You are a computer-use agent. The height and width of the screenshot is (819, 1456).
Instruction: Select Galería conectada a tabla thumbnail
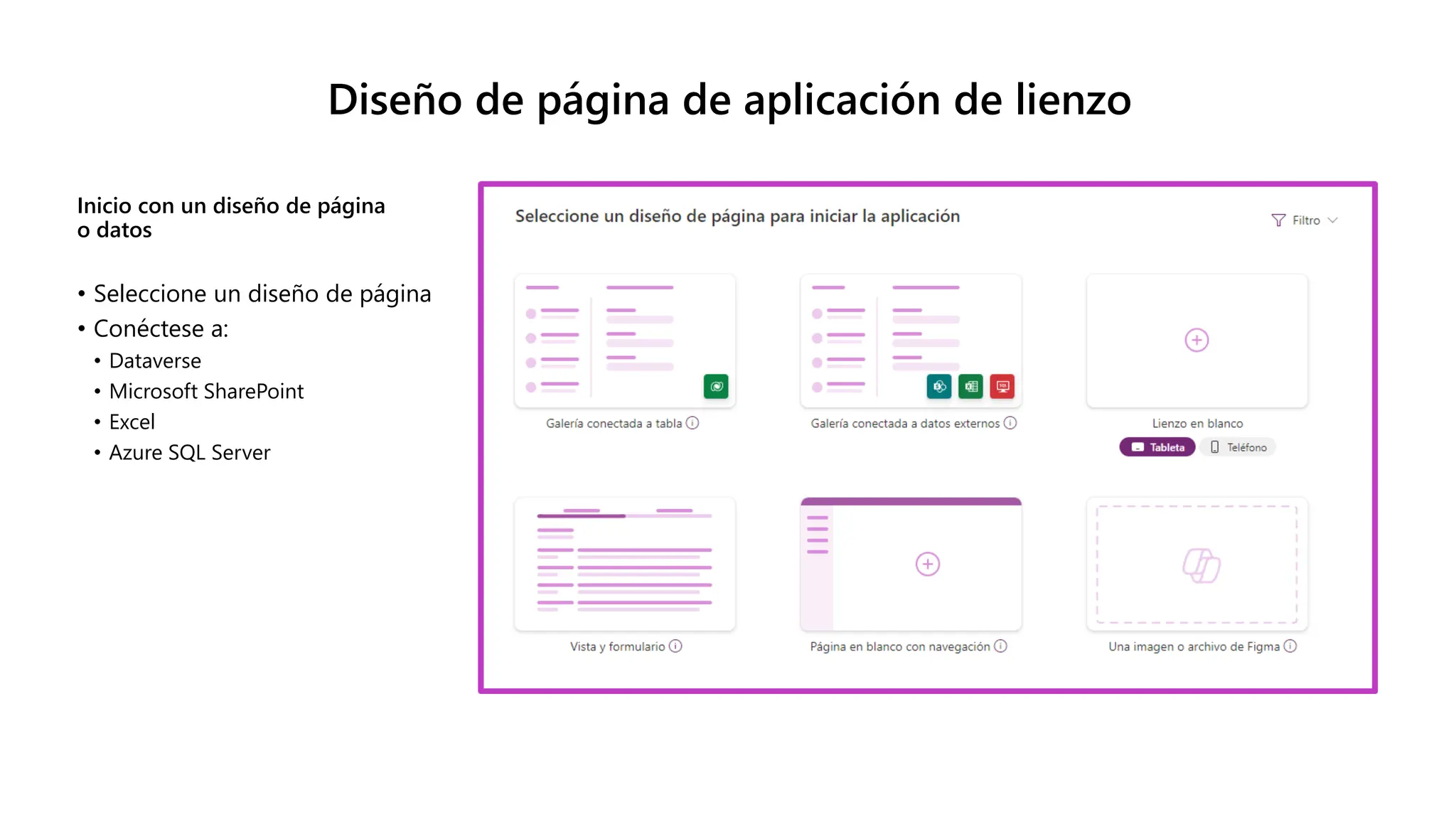[625, 341]
